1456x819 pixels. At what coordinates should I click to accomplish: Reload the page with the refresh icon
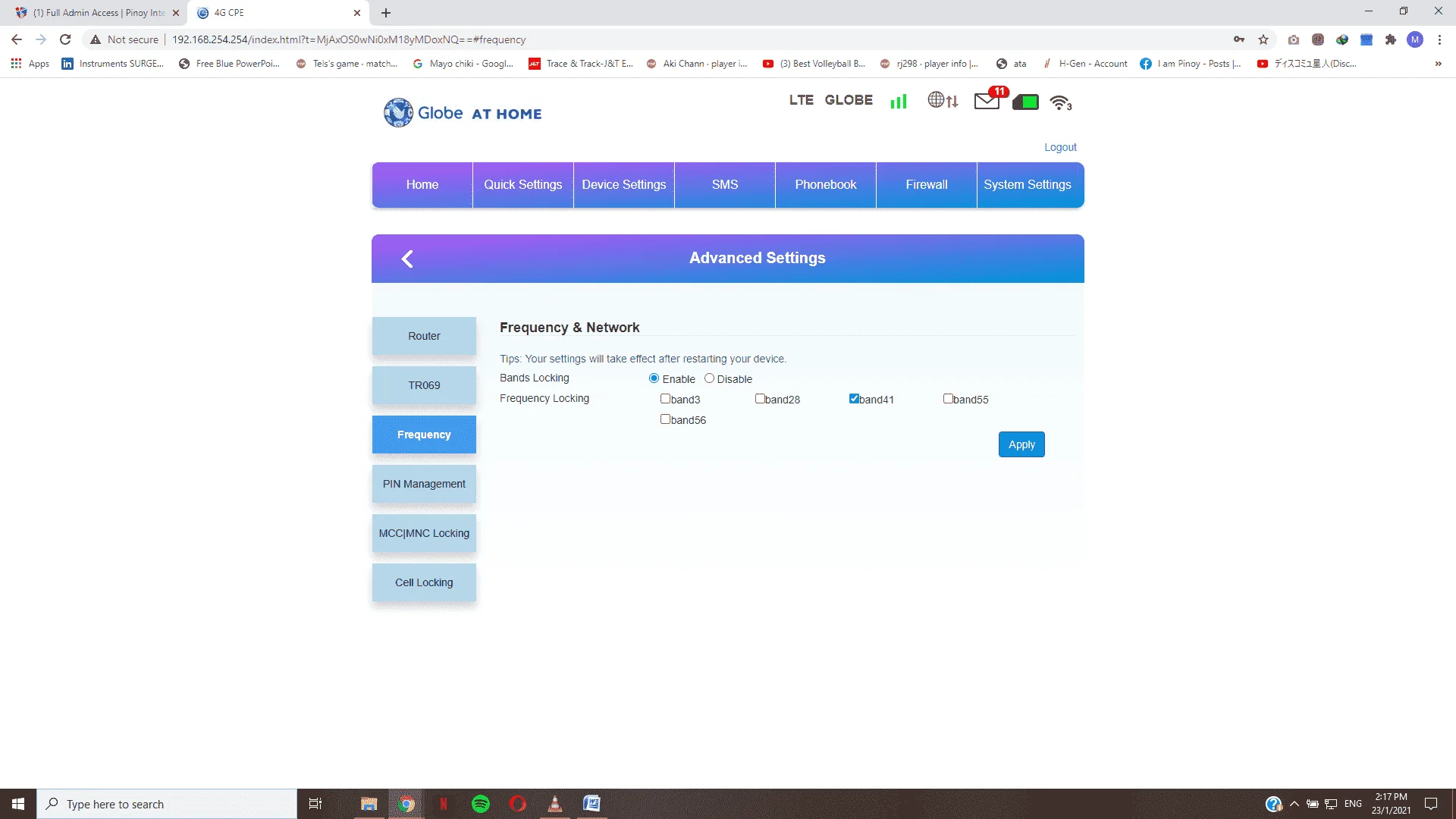[x=65, y=39]
